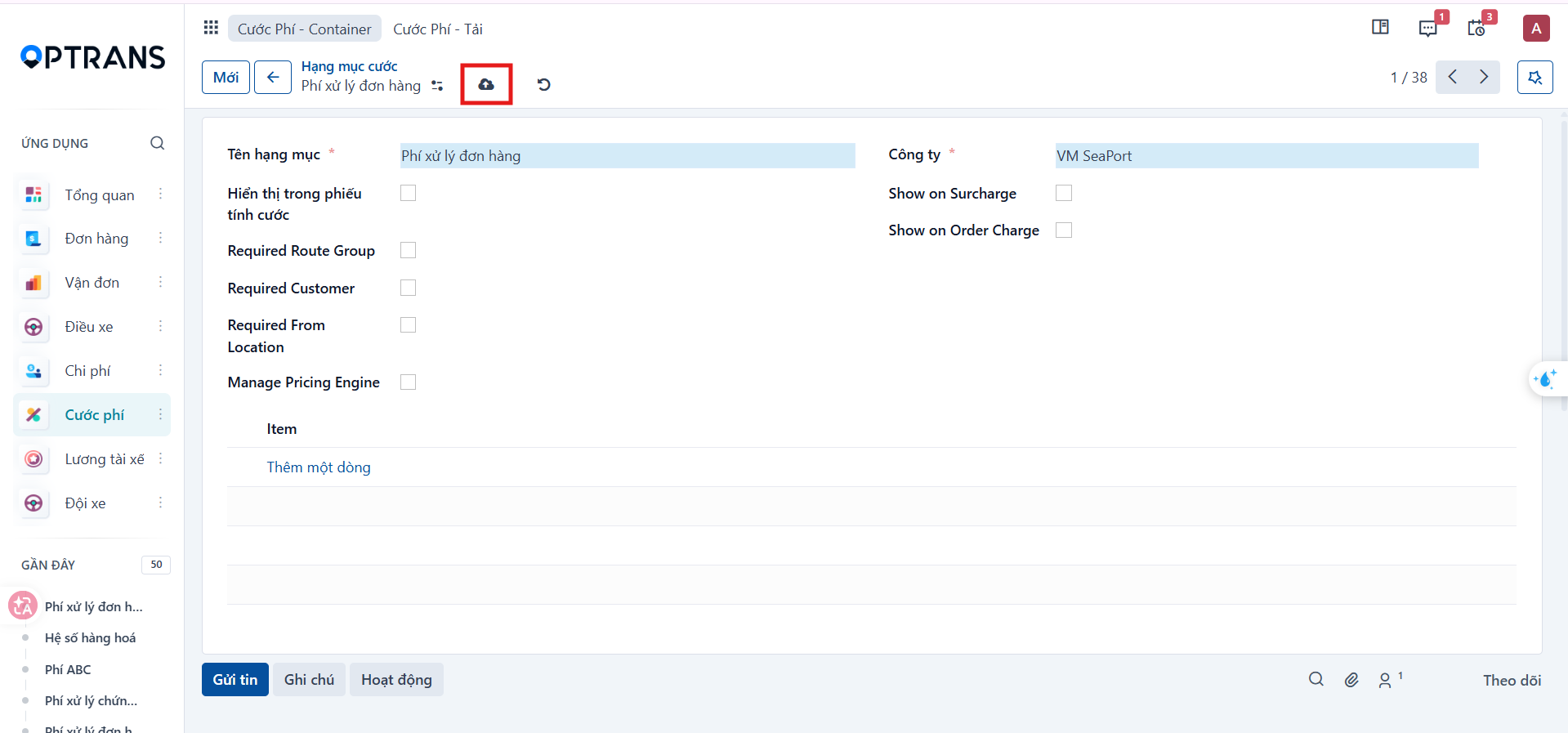
Task: Open options menu next to Đơn hàng
Action: (x=160, y=238)
